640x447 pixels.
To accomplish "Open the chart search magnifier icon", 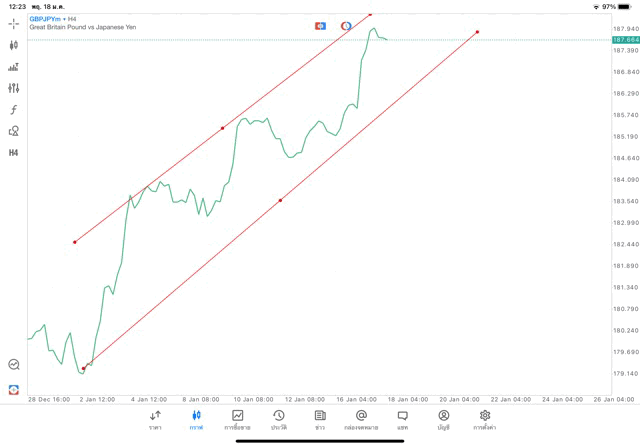I will tap(14, 365).
